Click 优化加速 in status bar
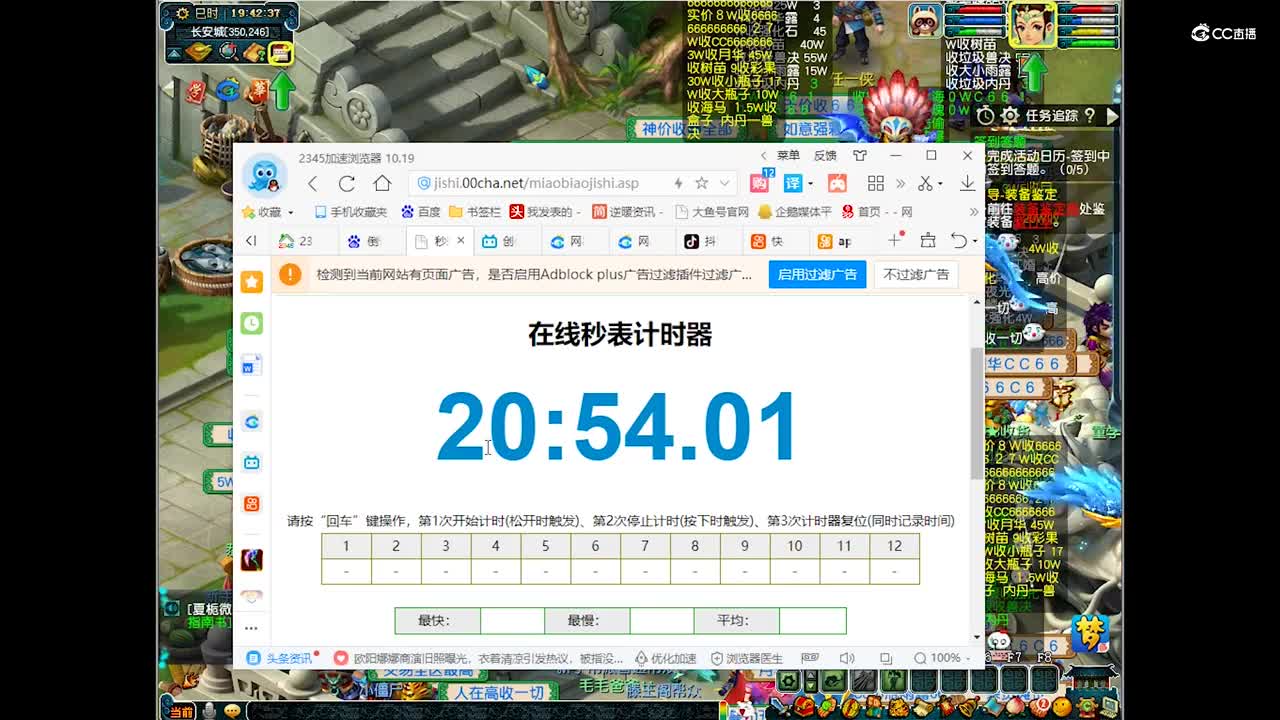This screenshot has height=720, width=1280. pyautogui.click(x=665, y=658)
